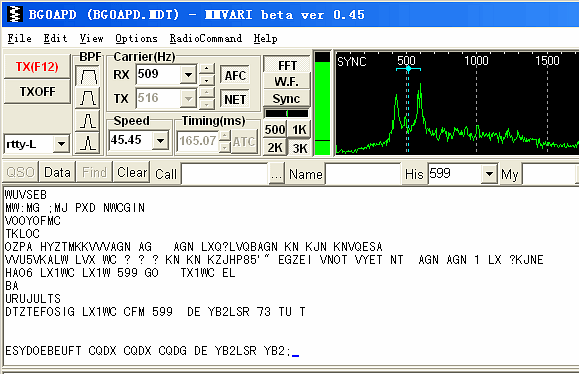
Task: Open the Help menu
Action: click(265, 38)
